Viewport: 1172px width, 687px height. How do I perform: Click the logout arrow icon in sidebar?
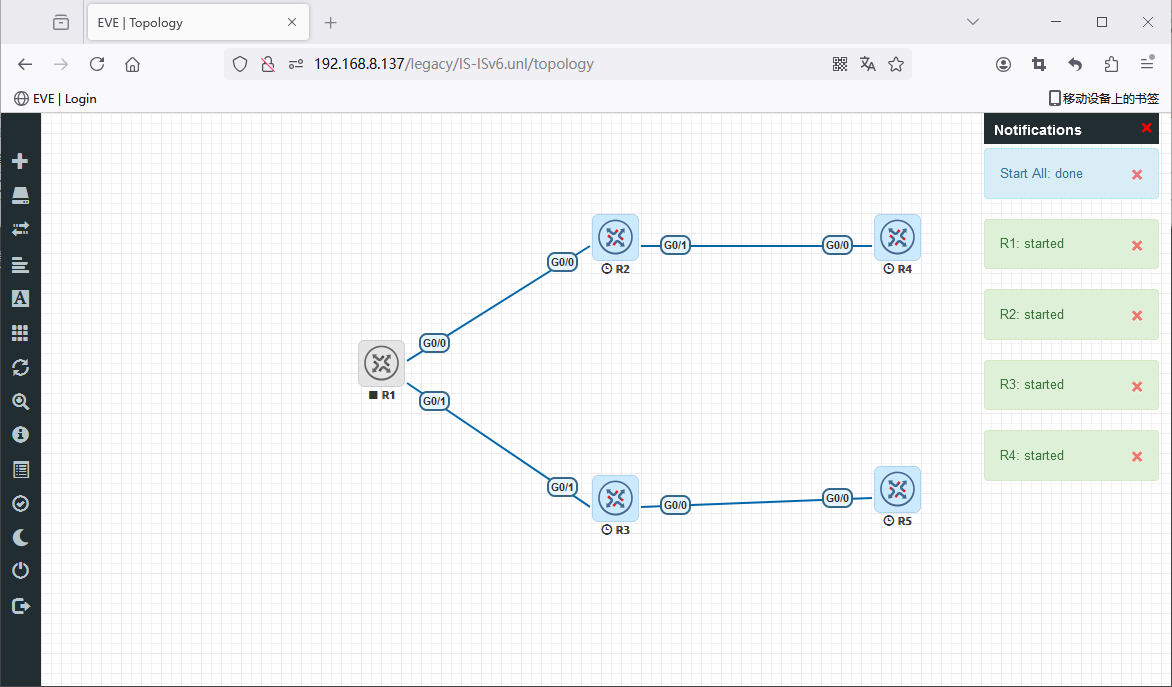(20, 605)
